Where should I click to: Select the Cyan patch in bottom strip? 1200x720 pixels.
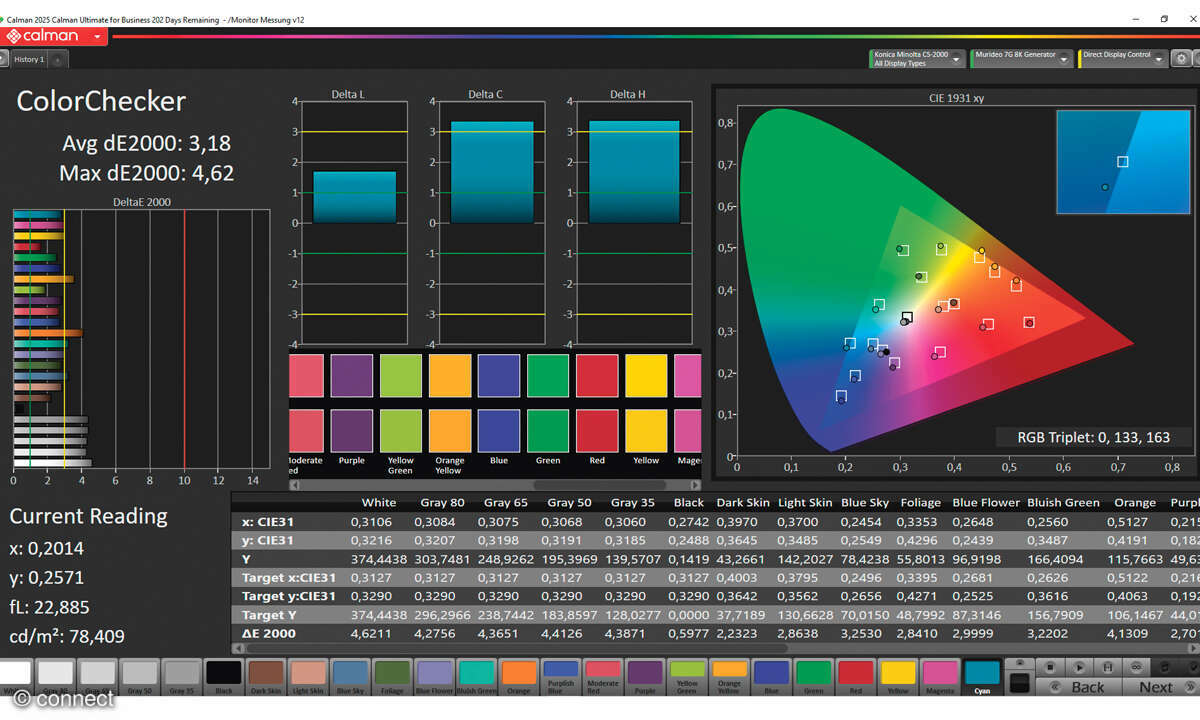981,675
